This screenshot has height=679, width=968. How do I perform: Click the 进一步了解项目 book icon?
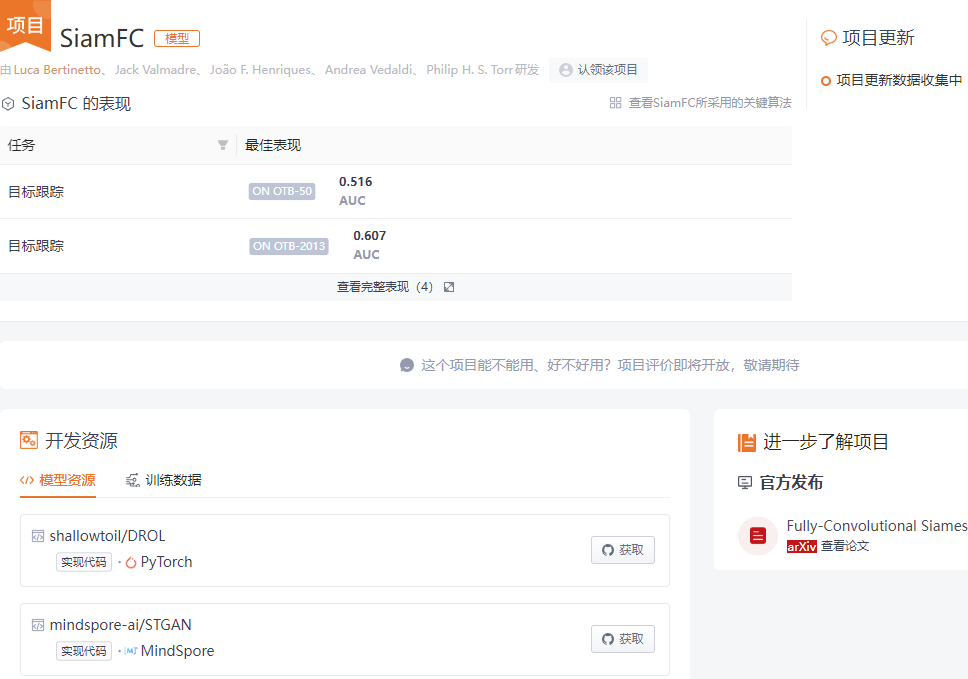point(747,443)
